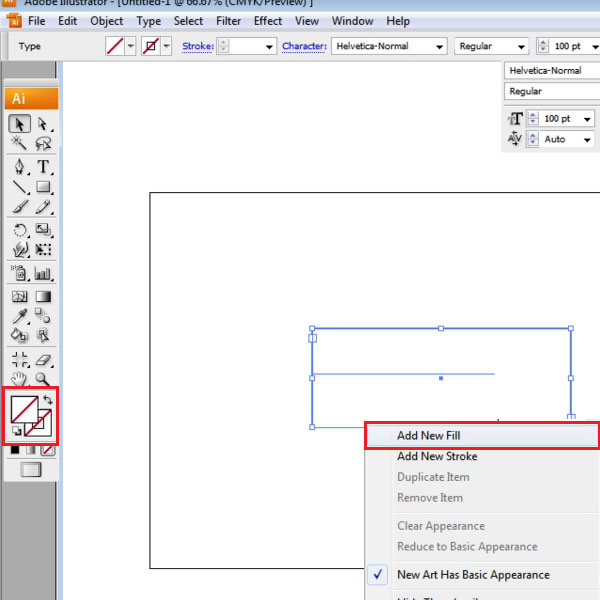Select the Magic Wand tool
This screenshot has width=600, height=600.
point(19,143)
